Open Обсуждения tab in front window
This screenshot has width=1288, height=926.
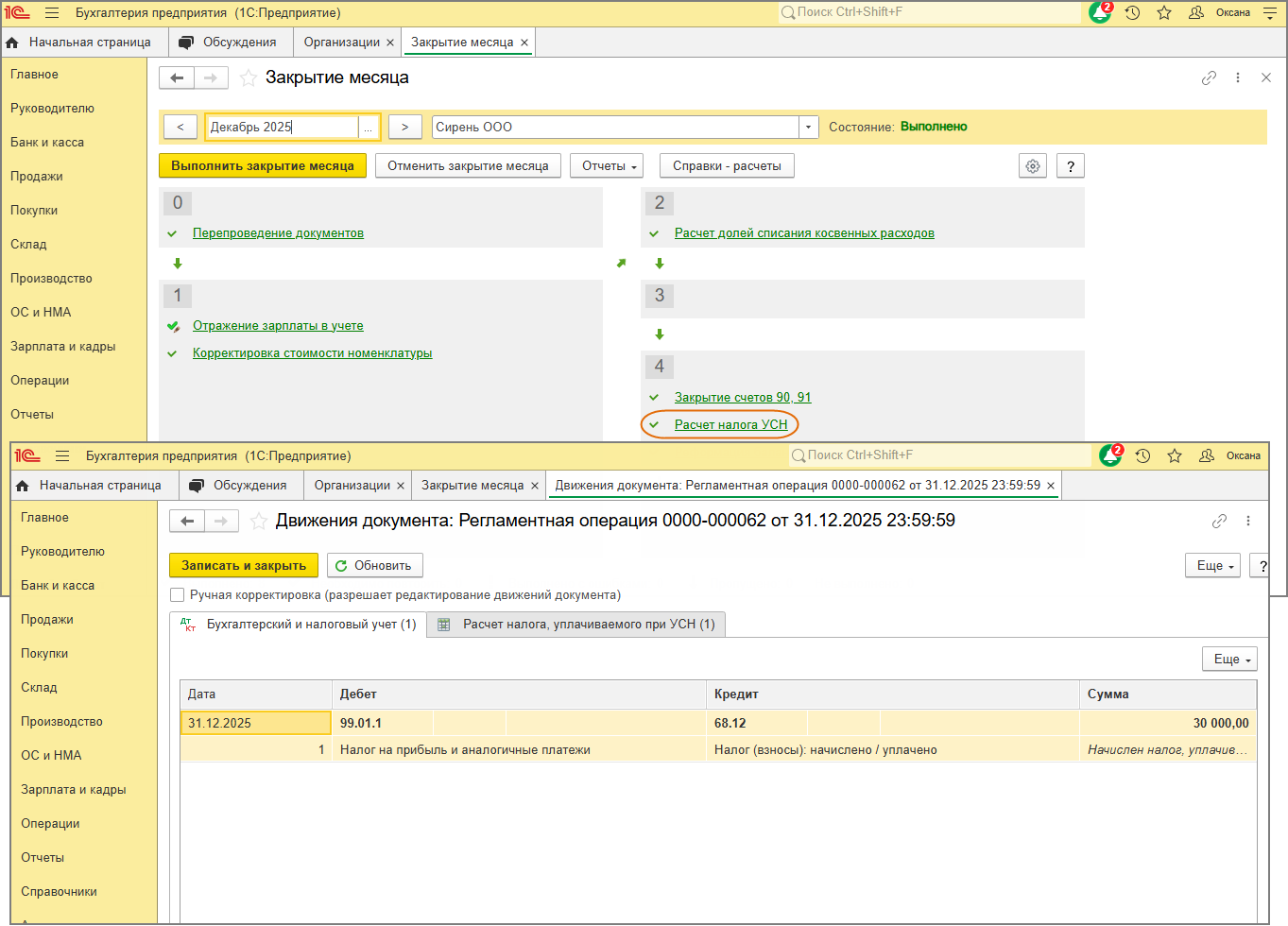(x=238, y=486)
